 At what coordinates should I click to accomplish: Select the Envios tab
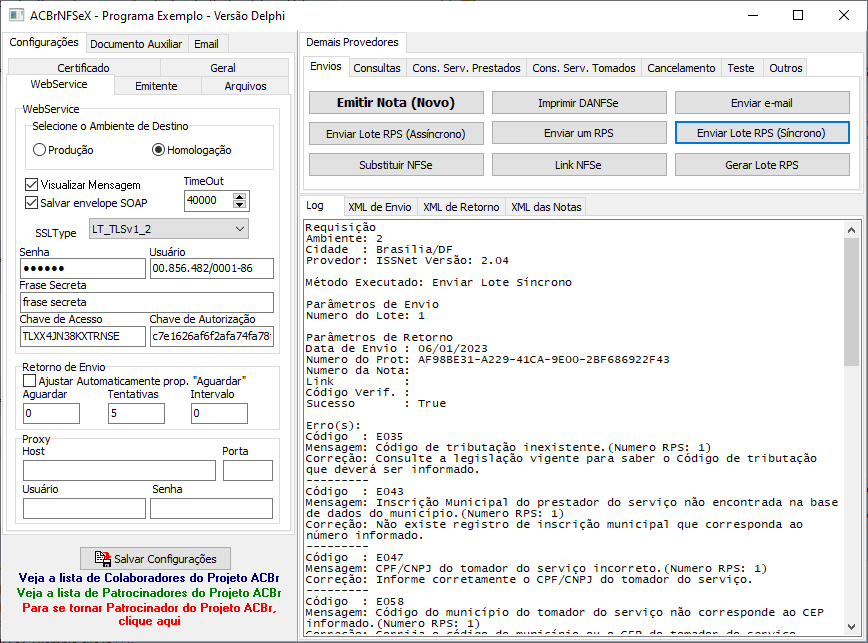(326, 66)
